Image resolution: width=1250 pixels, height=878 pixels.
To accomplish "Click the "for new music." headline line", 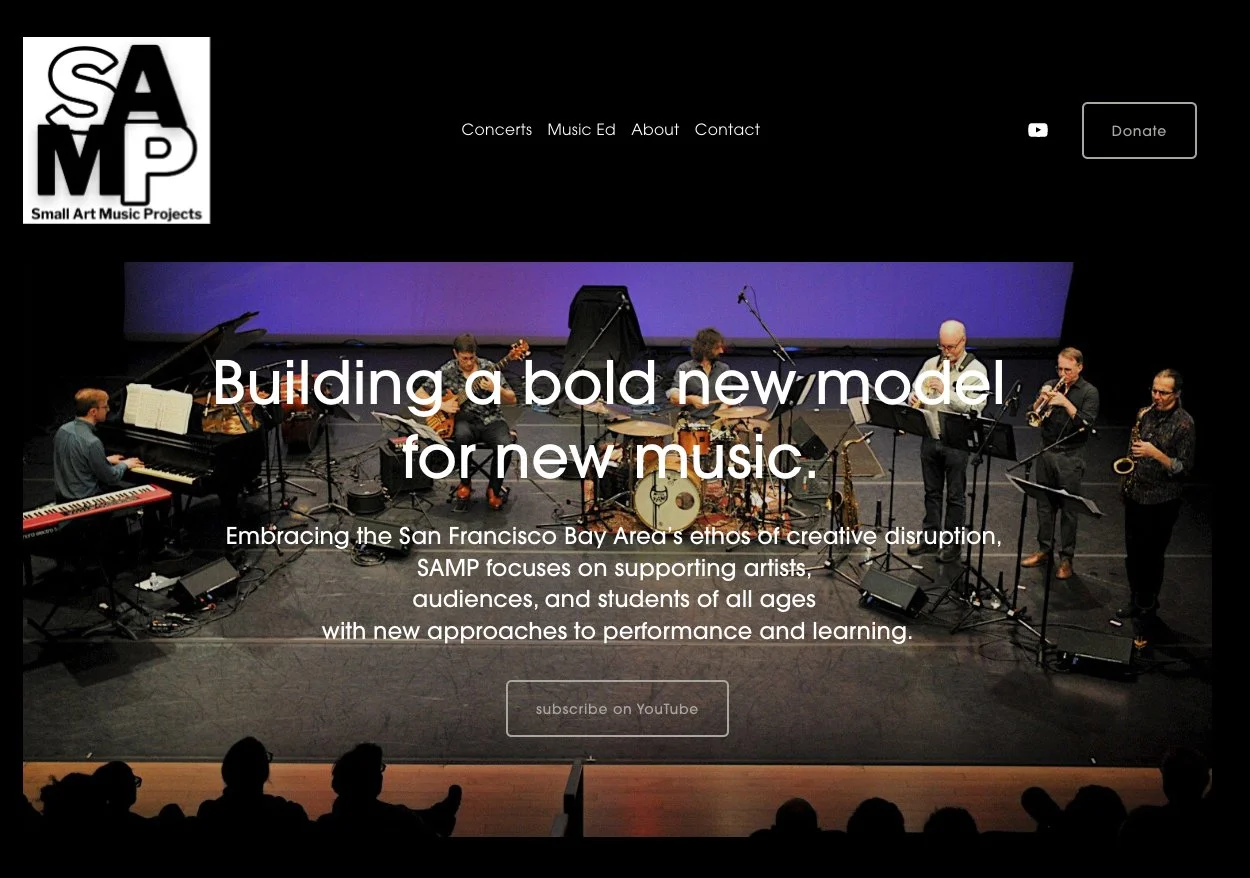I will tap(610, 459).
